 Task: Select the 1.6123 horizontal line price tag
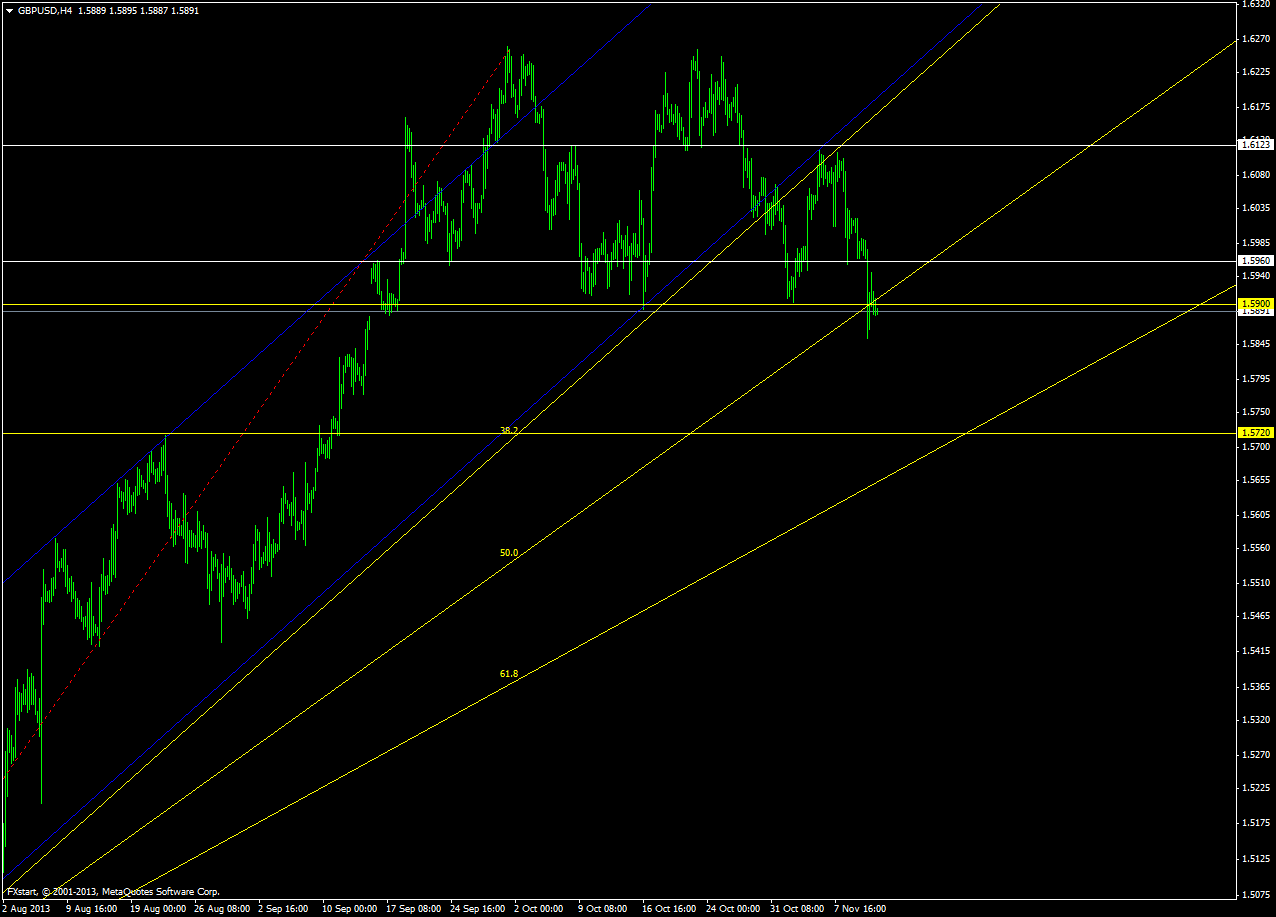click(x=1256, y=145)
